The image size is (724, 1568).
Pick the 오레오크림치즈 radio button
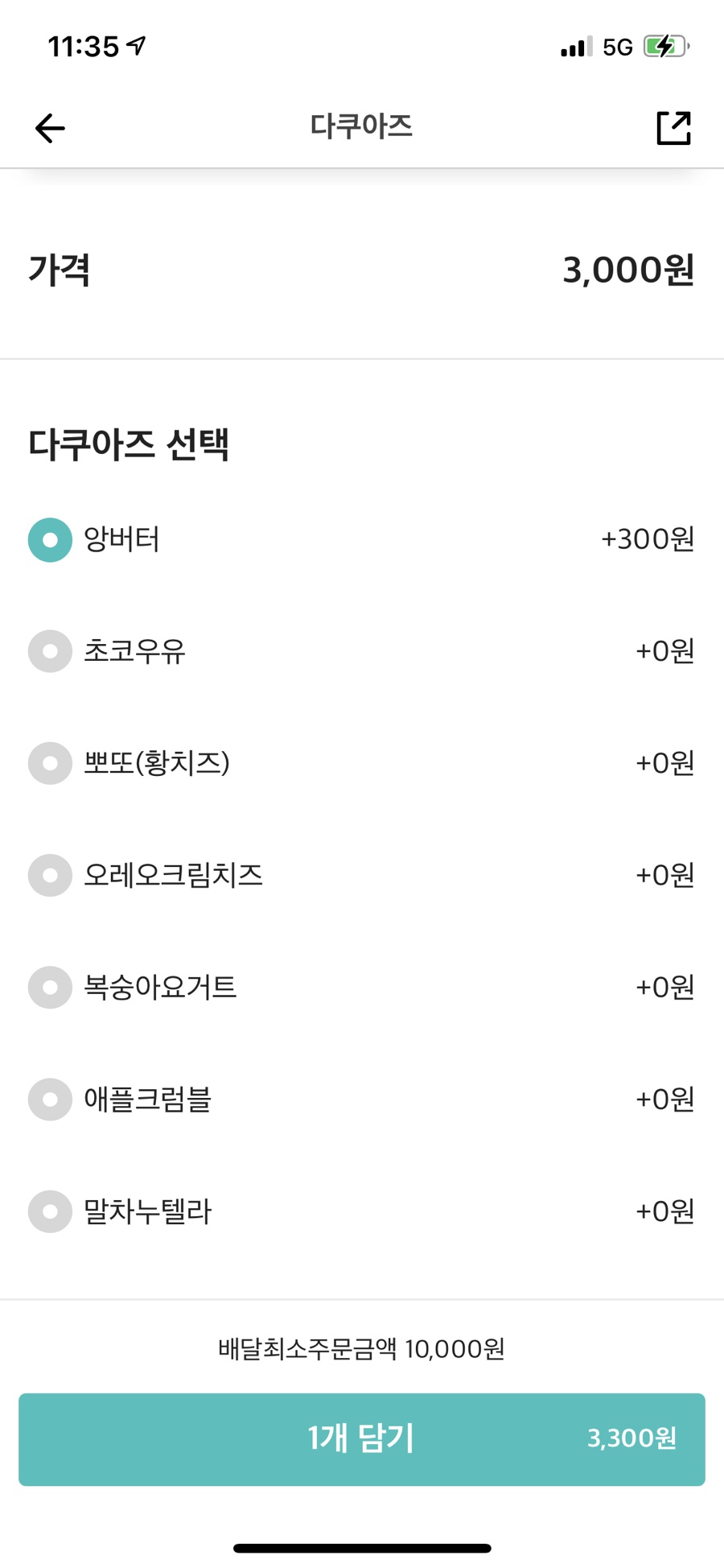tap(50, 875)
